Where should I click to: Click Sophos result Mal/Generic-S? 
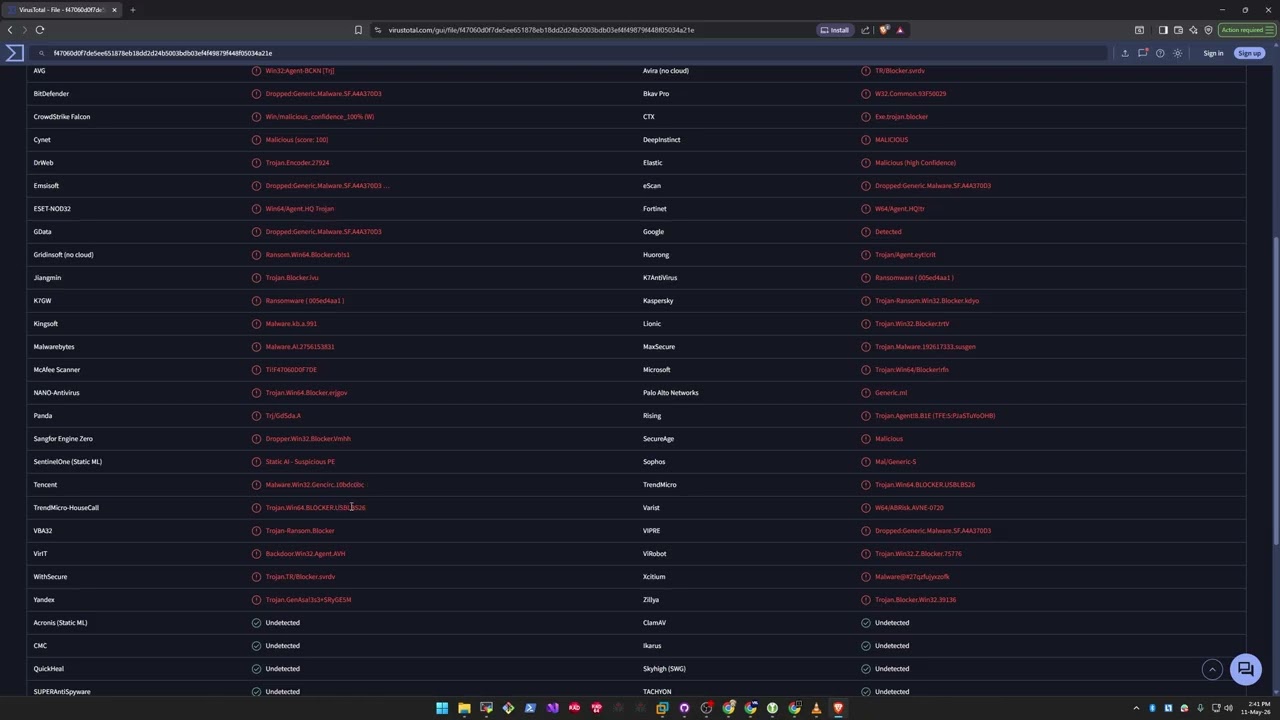point(895,462)
